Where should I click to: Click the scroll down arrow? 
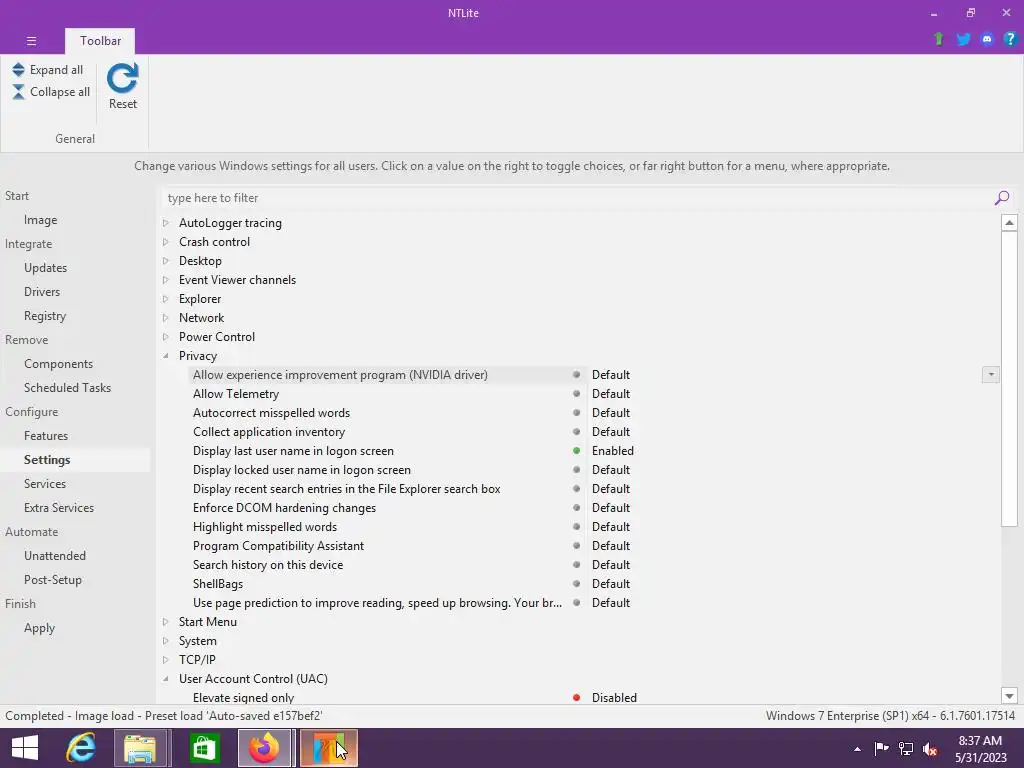pos(1009,696)
